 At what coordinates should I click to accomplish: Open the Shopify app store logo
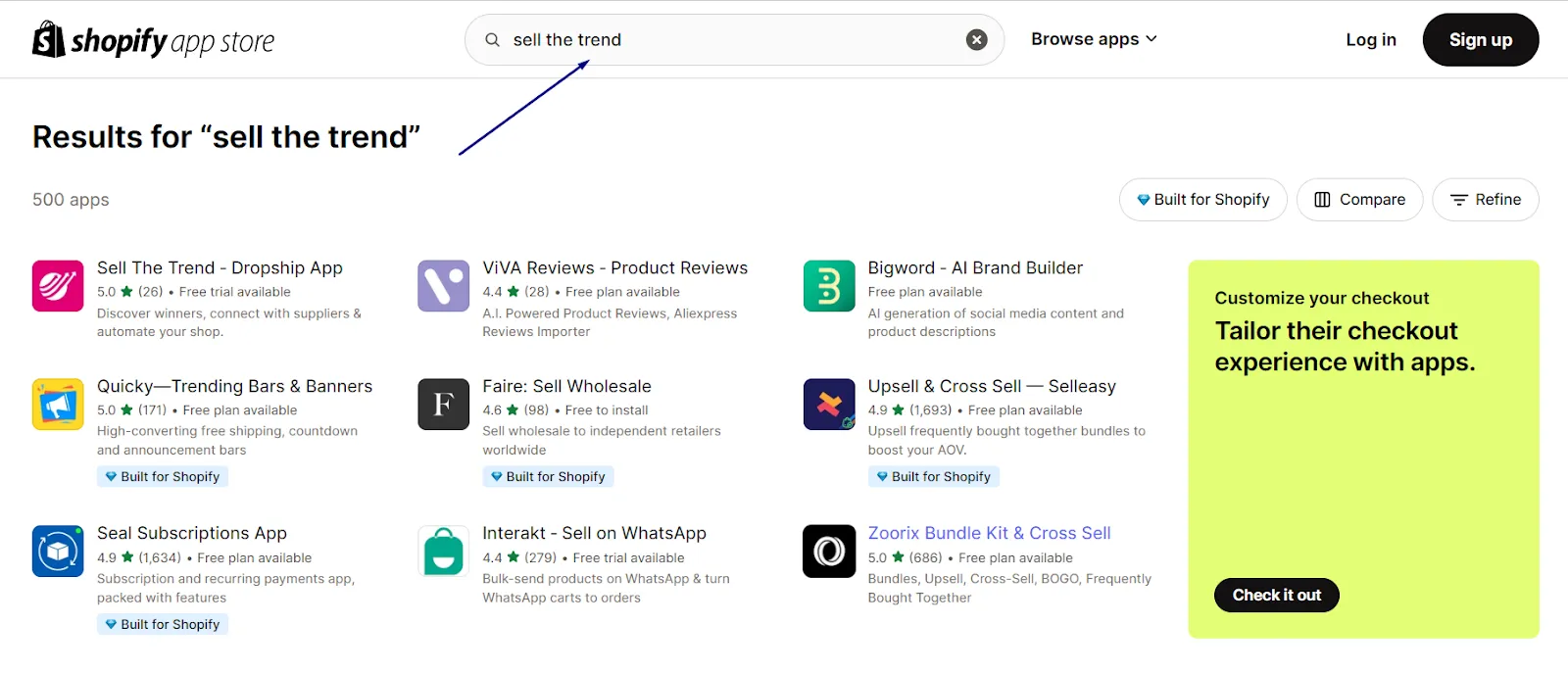click(x=153, y=40)
